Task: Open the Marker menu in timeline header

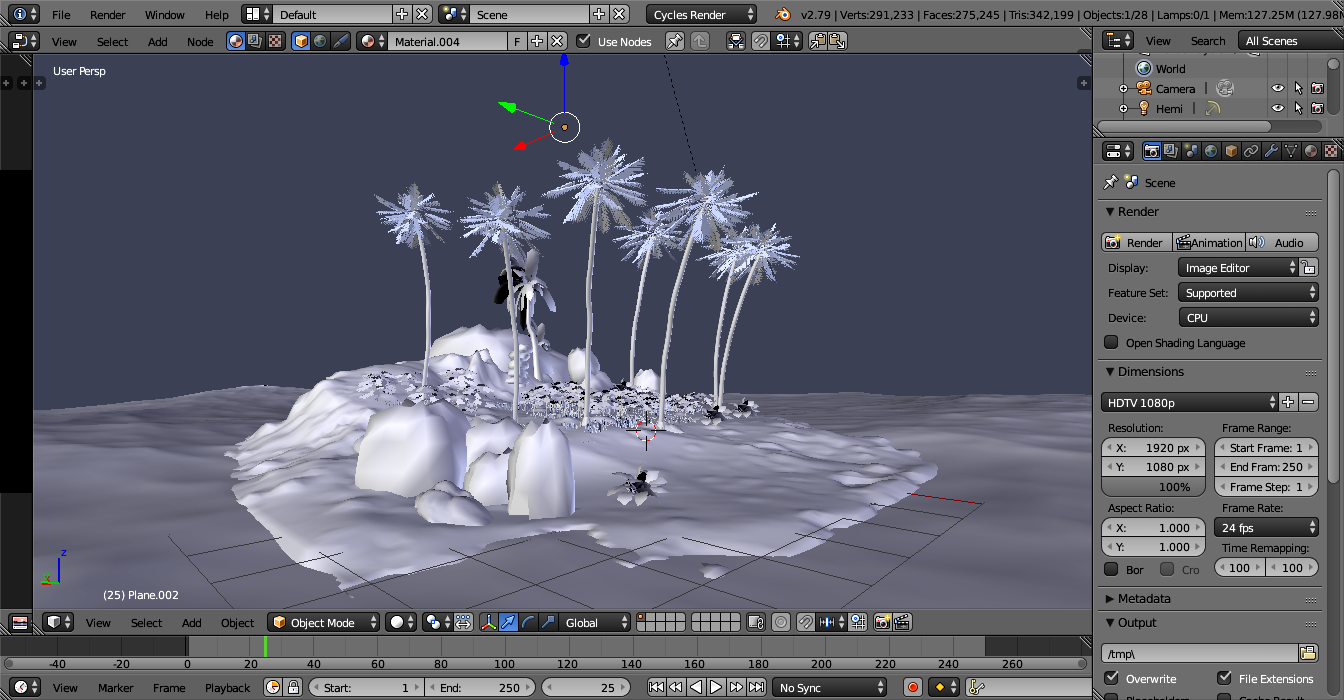Action: (x=116, y=688)
